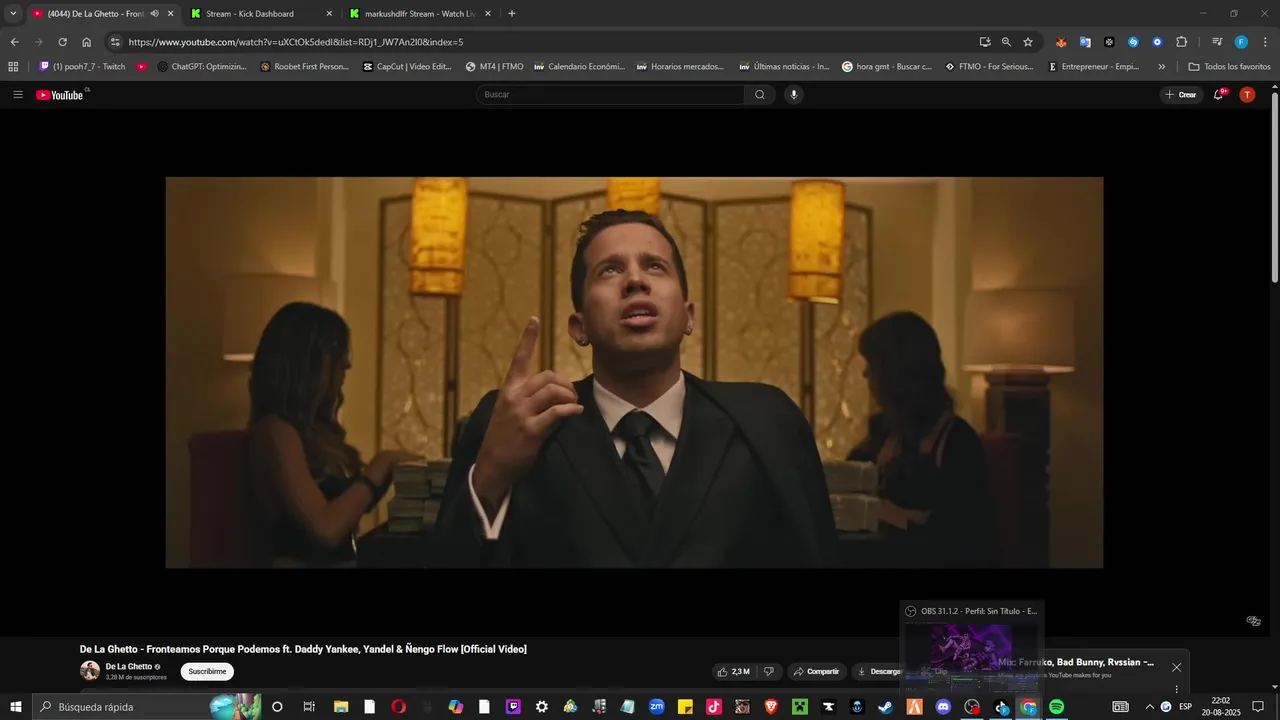Go to the YouTube home logo
The image size is (1280, 720).
[x=60, y=95]
